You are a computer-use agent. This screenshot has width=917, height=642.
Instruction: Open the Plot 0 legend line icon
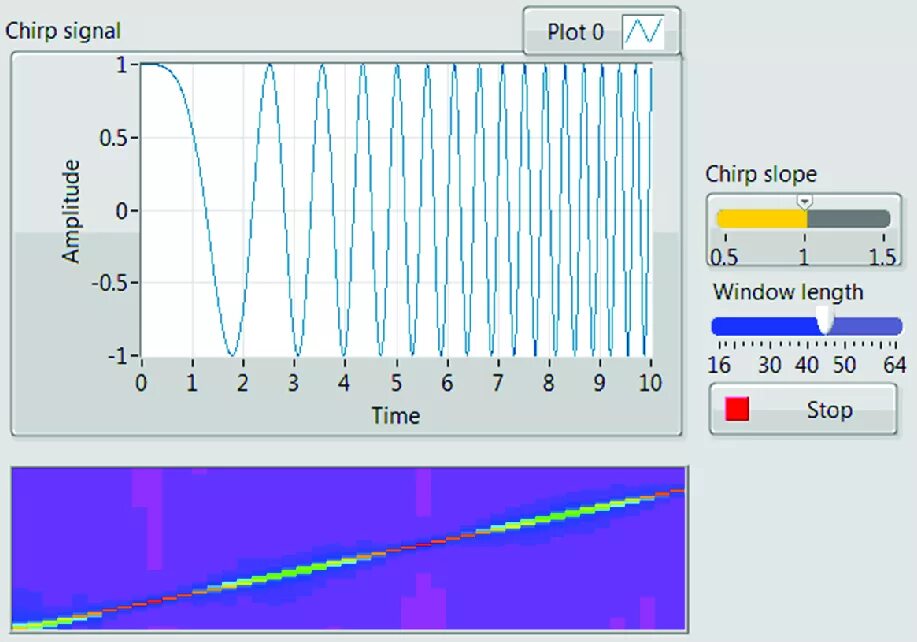tap(643, 32)
